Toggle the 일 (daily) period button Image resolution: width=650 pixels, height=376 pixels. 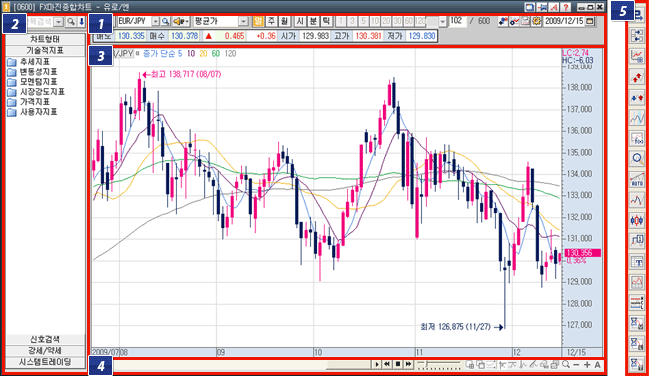(x=258, y=21)
